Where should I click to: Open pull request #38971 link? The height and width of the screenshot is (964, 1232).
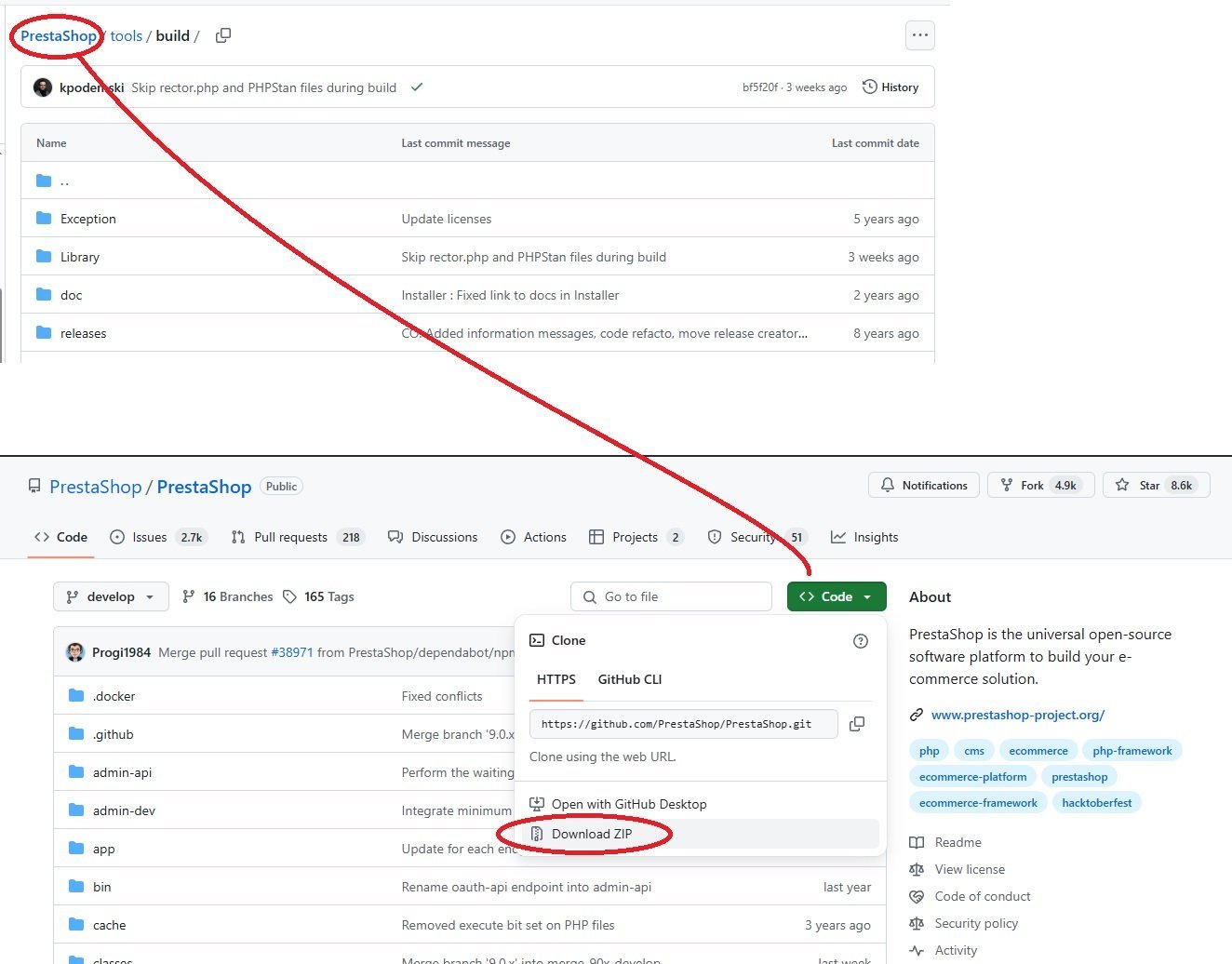[292, 652]
